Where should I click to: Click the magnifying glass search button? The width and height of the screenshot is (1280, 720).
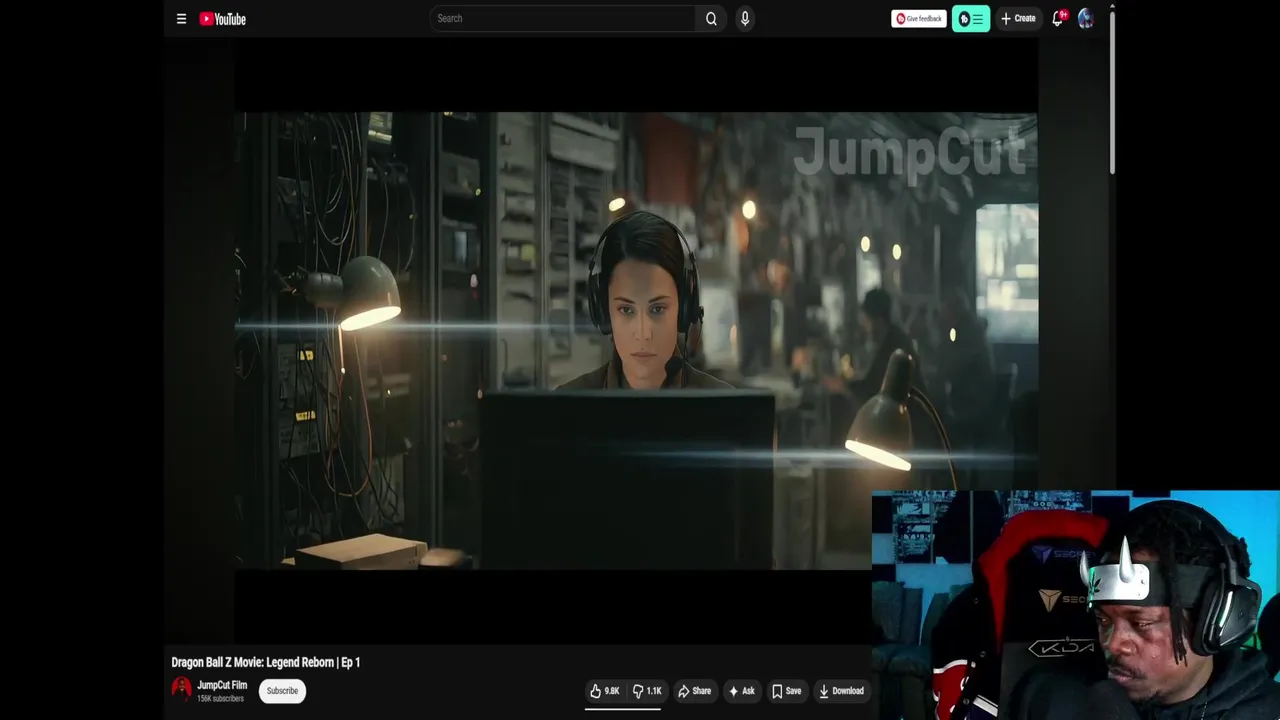pos(711,18)
